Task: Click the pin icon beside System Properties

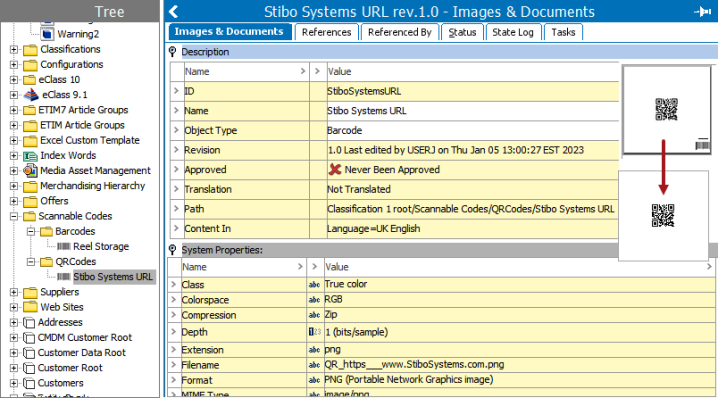Action: [172, 250]
